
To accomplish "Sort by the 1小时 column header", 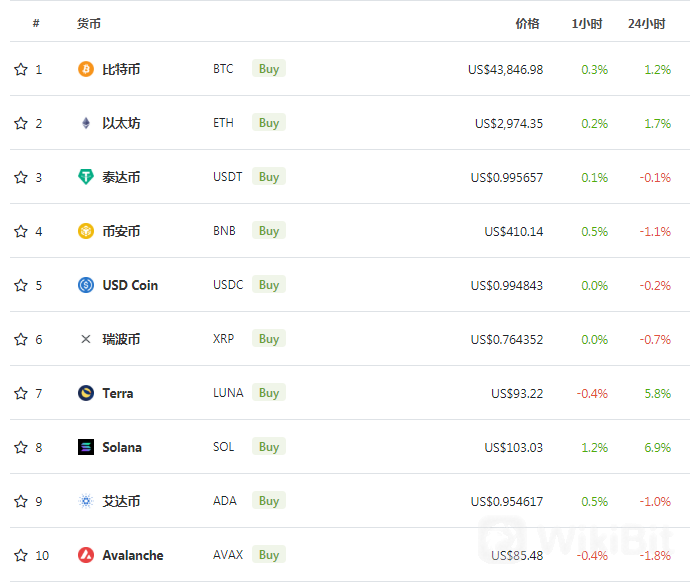I will (587, 24).
